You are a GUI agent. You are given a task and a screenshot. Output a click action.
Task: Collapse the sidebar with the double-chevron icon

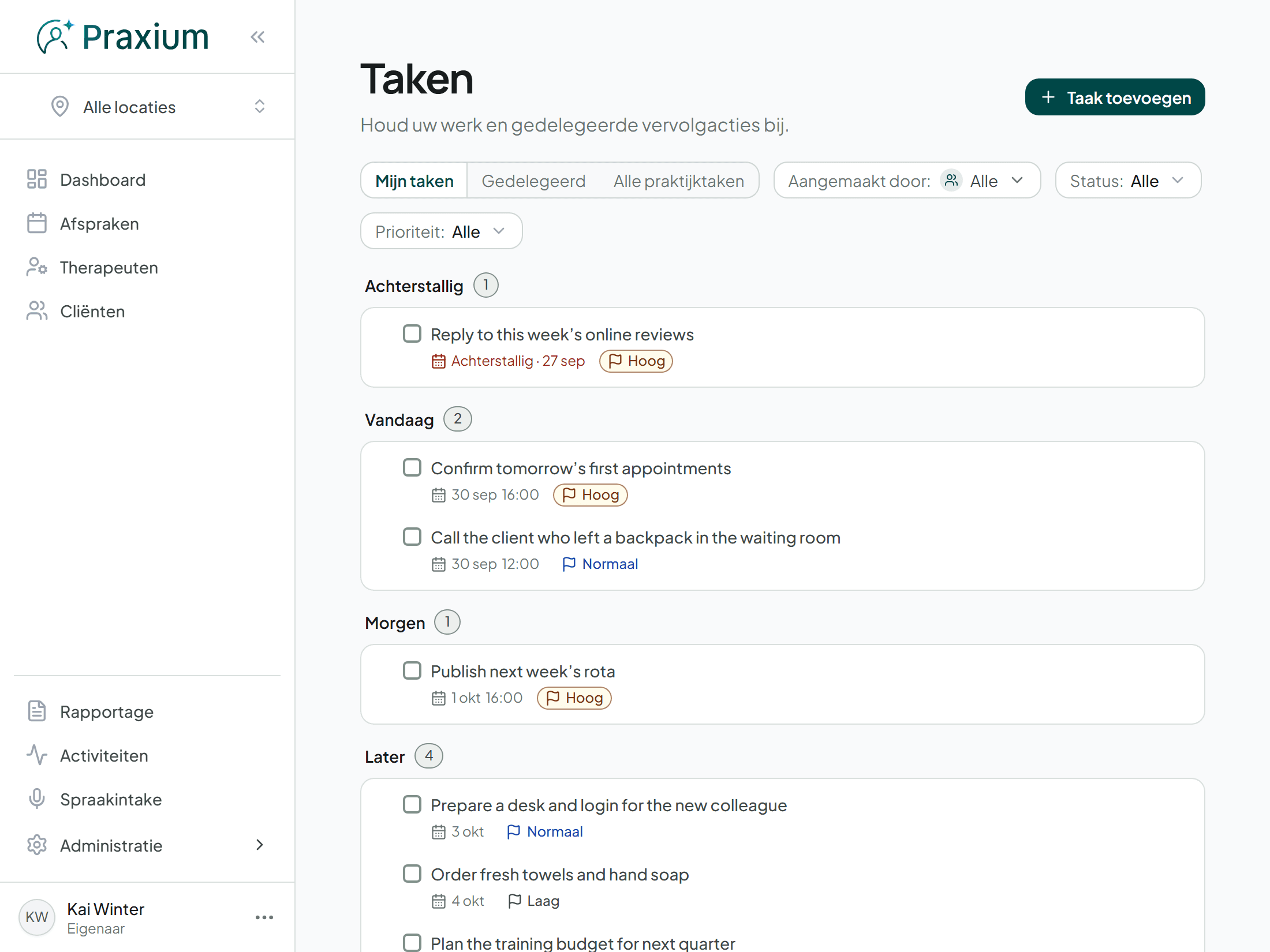tap(257, 37)
